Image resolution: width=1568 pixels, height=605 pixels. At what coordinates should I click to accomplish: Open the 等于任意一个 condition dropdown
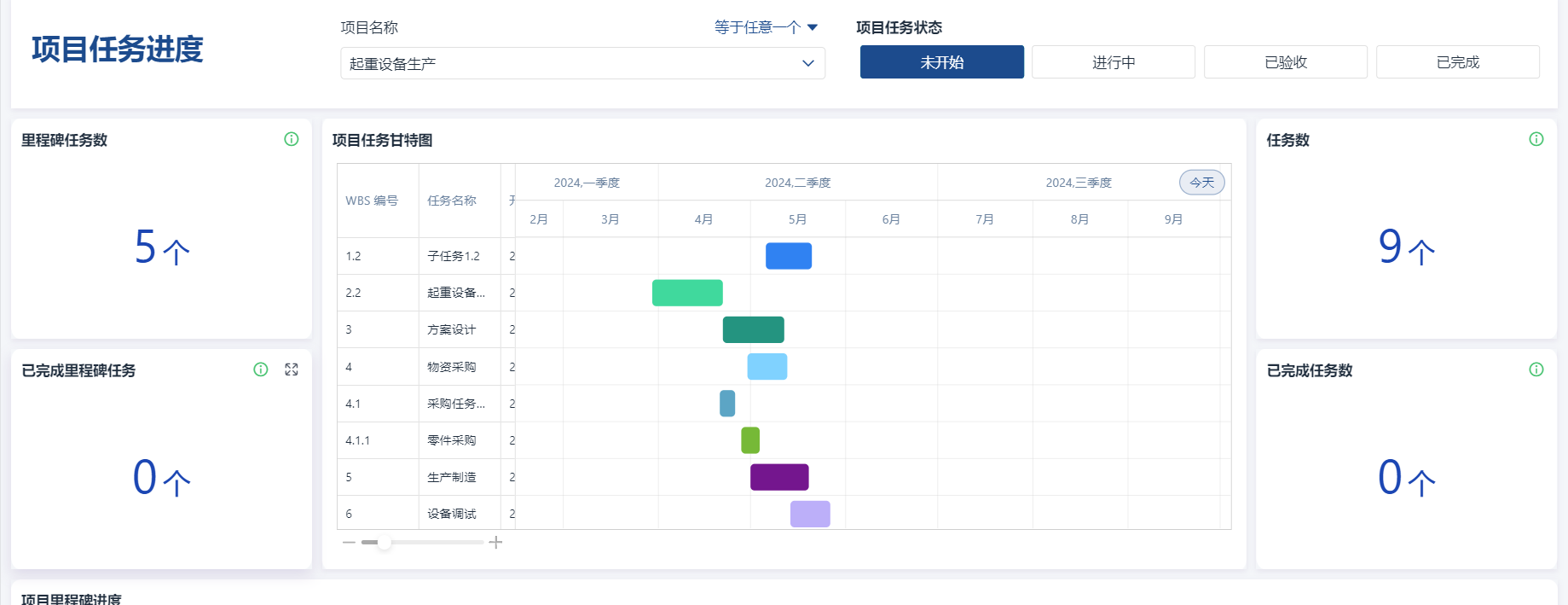point(766,27)
